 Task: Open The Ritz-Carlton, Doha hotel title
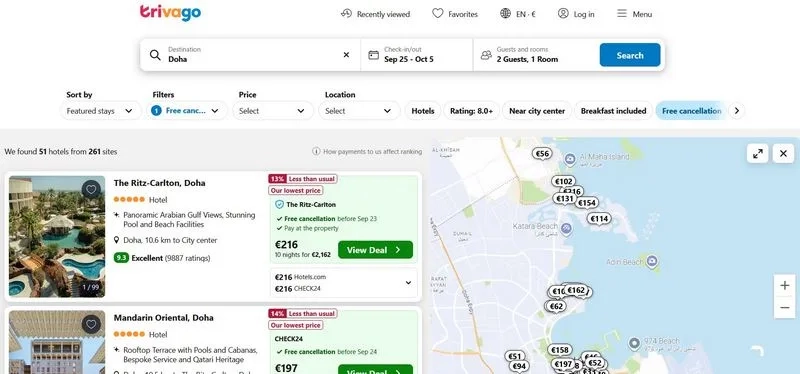coord(160,183)
